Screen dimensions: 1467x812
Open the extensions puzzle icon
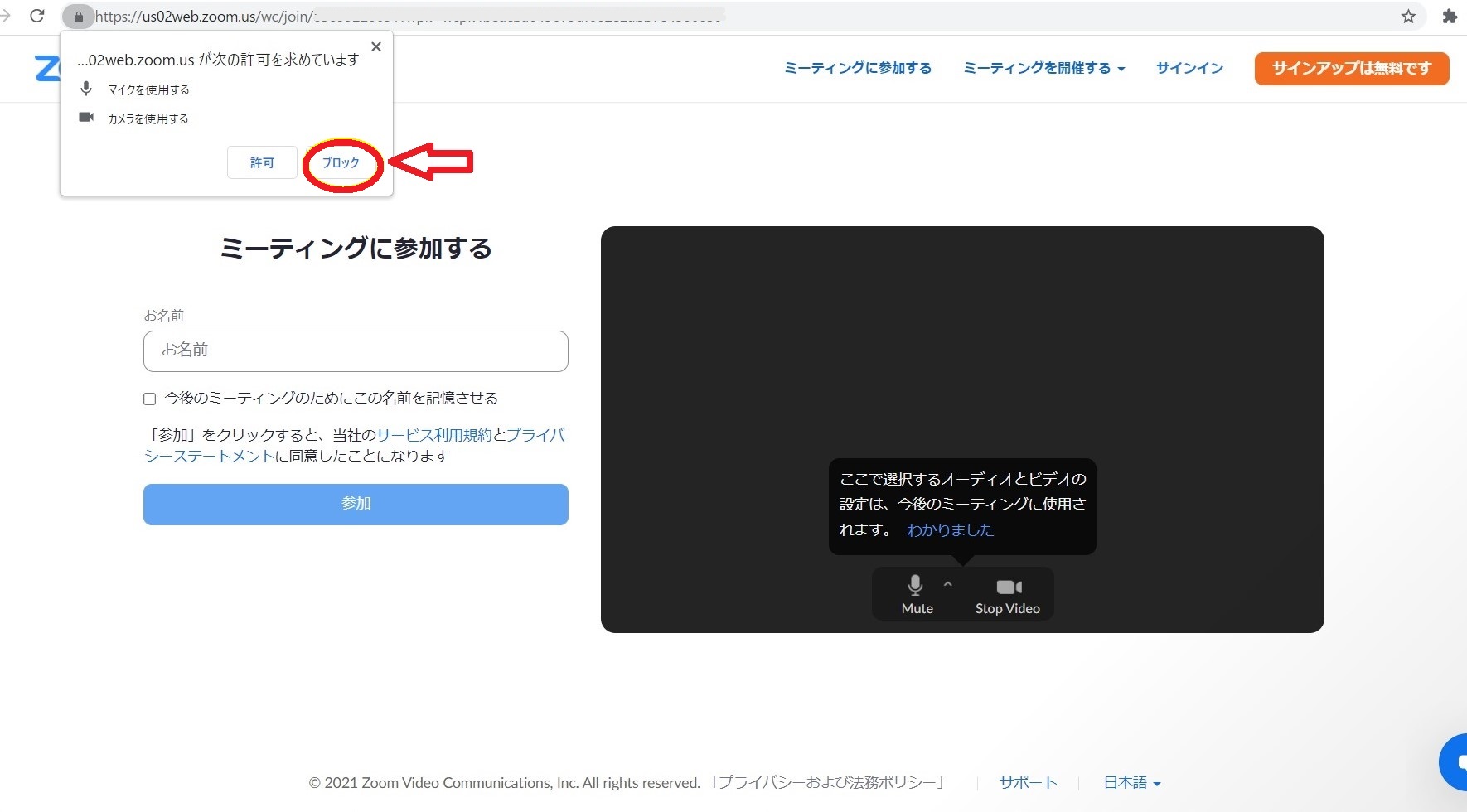point(1450,16)
